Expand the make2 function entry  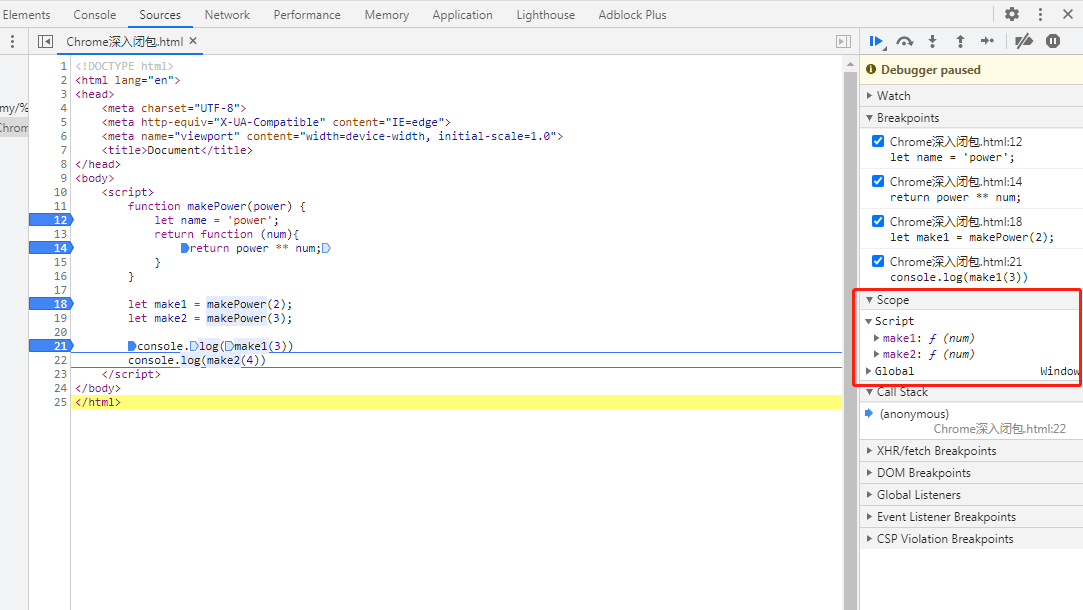[x=876, y=354]
